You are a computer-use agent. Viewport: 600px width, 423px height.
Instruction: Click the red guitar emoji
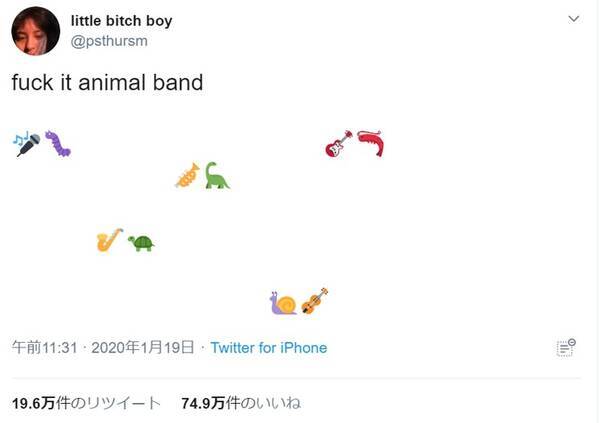coord(339,144)
